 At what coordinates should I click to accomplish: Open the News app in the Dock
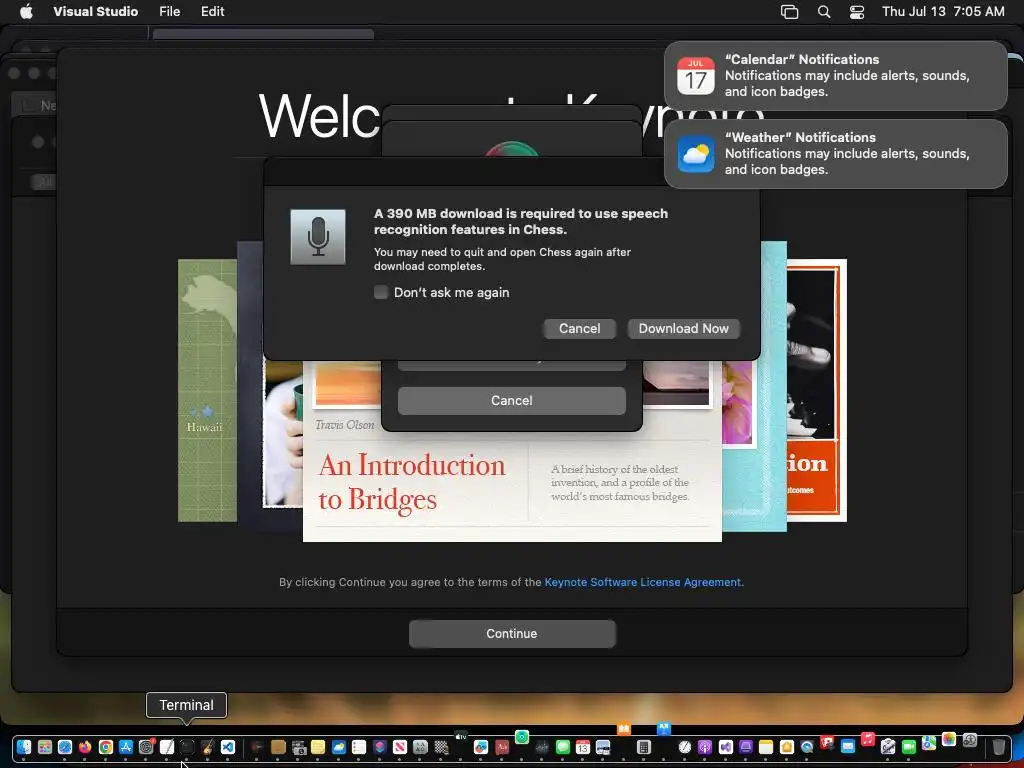pyautogui.click(x=400, y=747)
